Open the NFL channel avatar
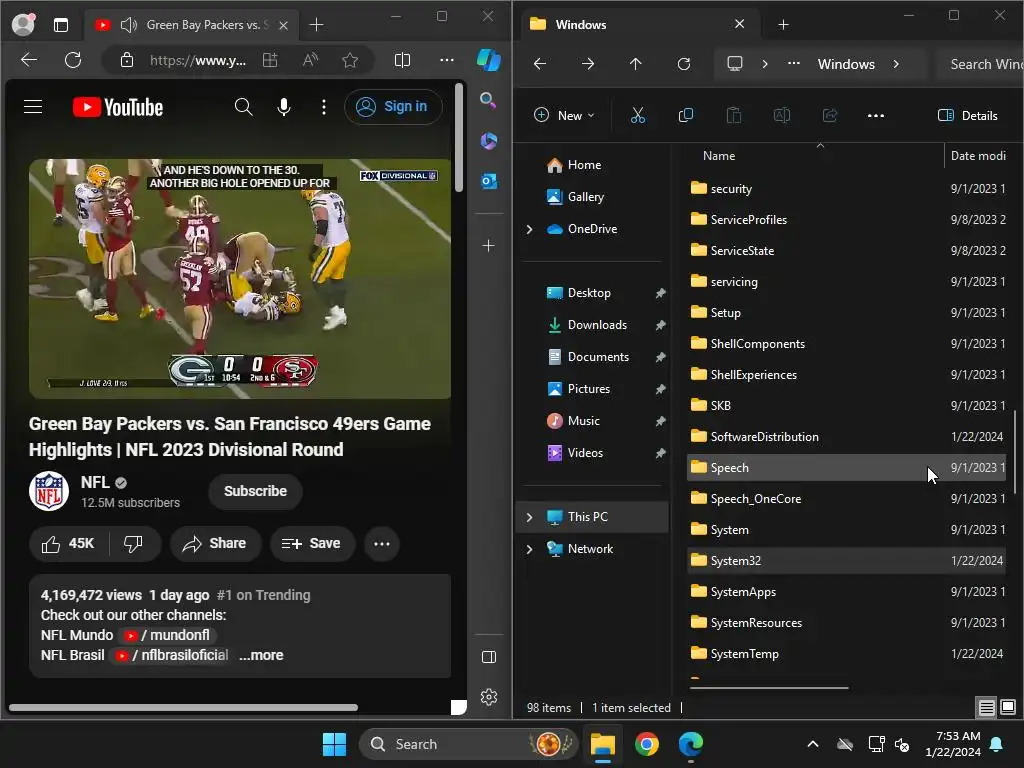This screenshot has width=1024, height=768. [49, 491]
